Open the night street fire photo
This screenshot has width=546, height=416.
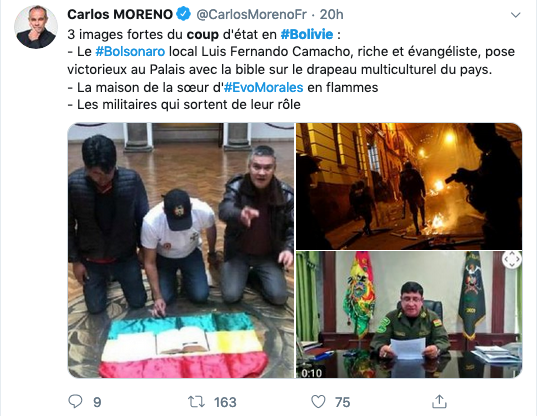coord(409,186)
